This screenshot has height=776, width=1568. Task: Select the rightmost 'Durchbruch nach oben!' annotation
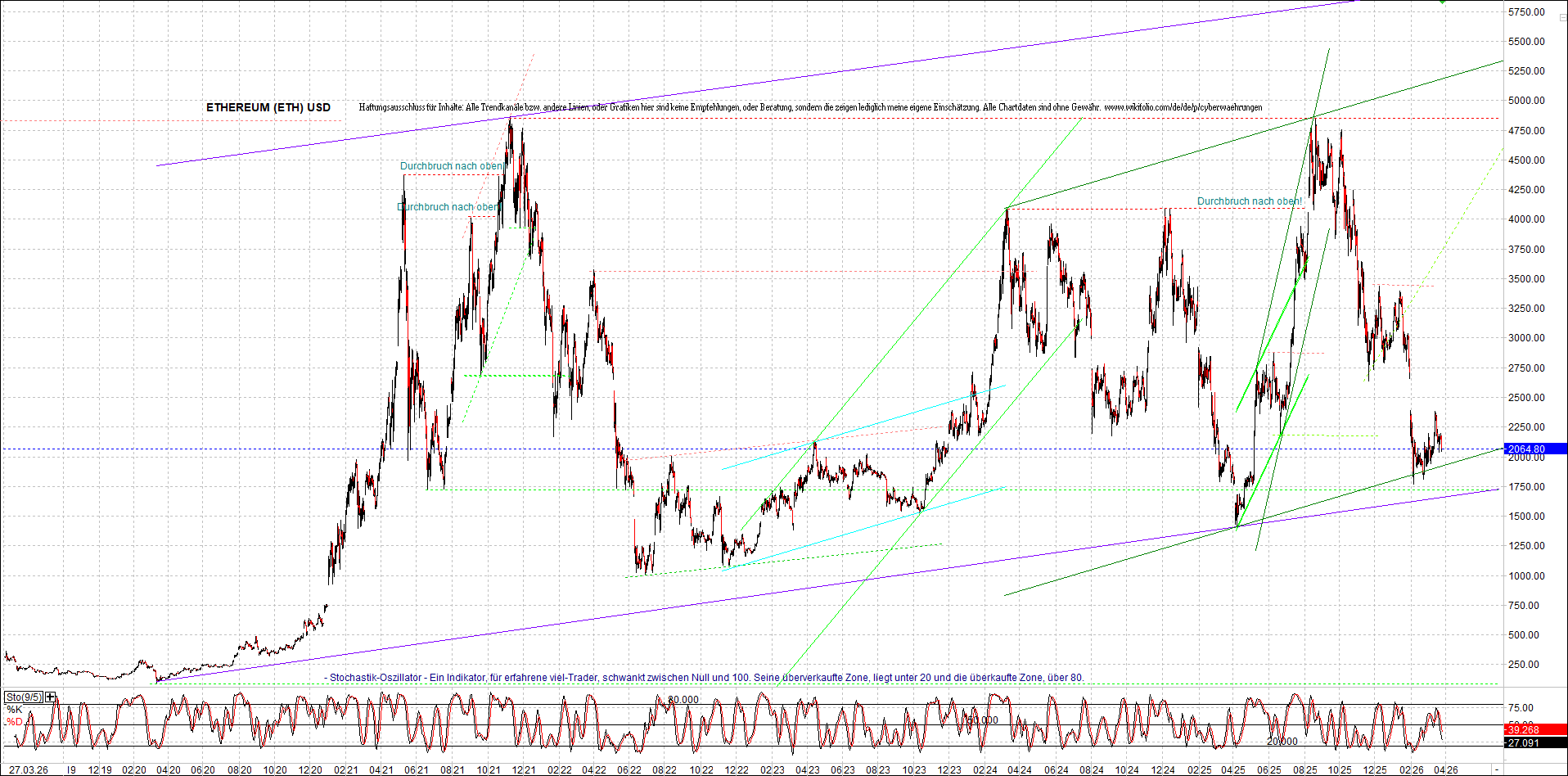coord(1249,201)
